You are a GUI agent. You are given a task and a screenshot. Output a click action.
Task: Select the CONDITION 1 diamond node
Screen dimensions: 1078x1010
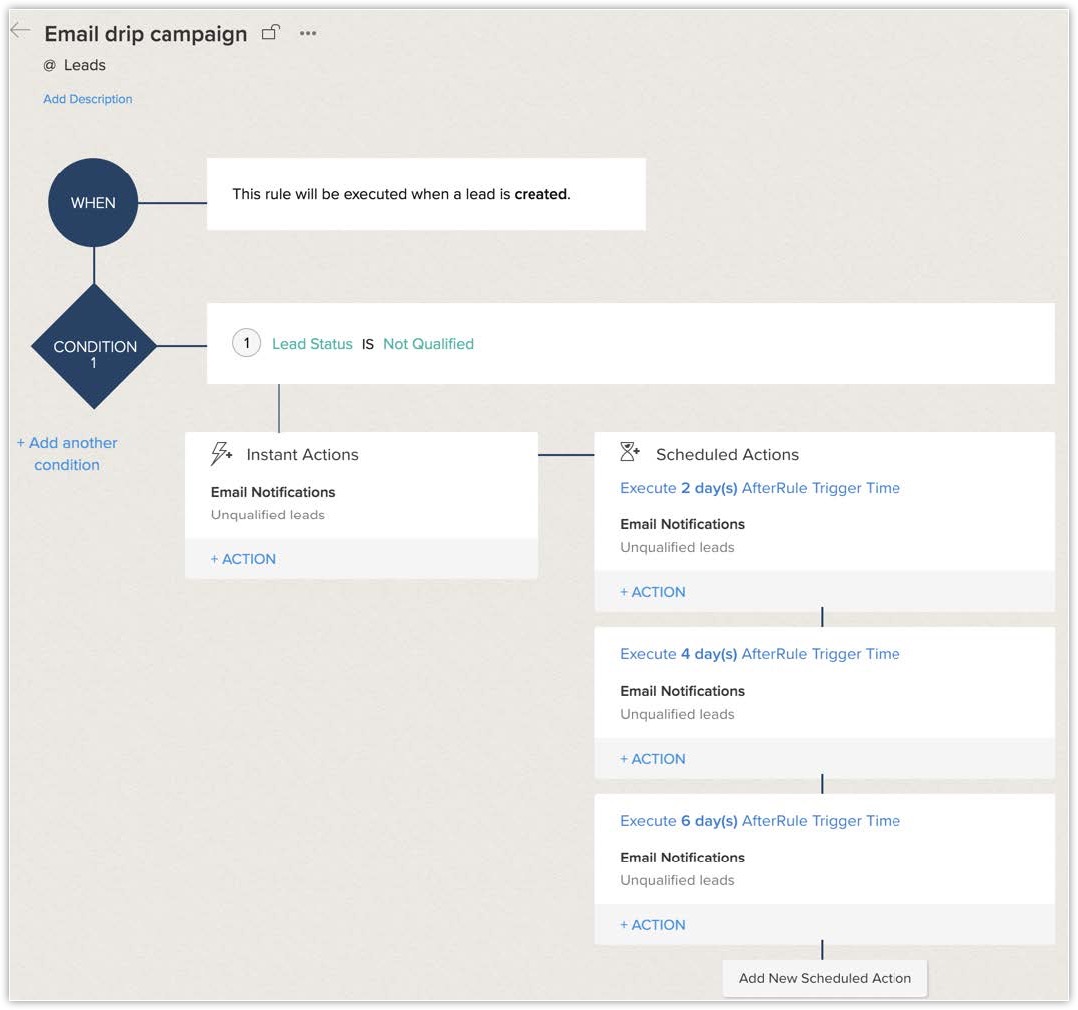pos(94,347)
